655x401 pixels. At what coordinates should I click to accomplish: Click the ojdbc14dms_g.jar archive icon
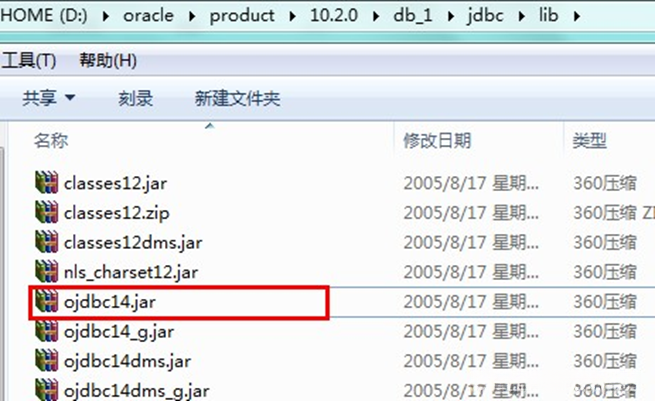[46, 390]
